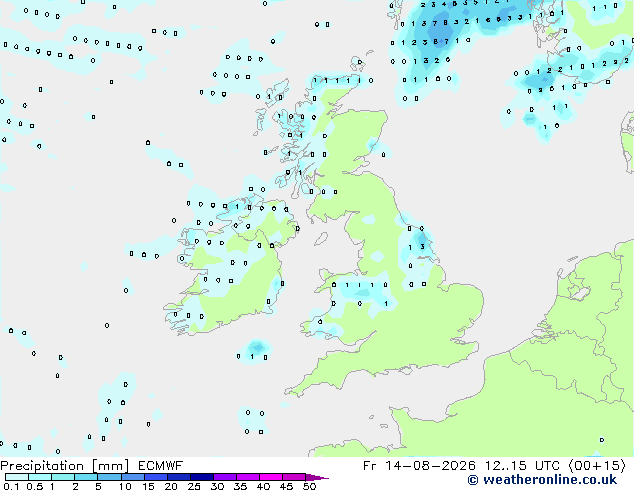Click the 'Fr 14-08-2026' date text
634x490 pixels.
(x=419, y=466)
